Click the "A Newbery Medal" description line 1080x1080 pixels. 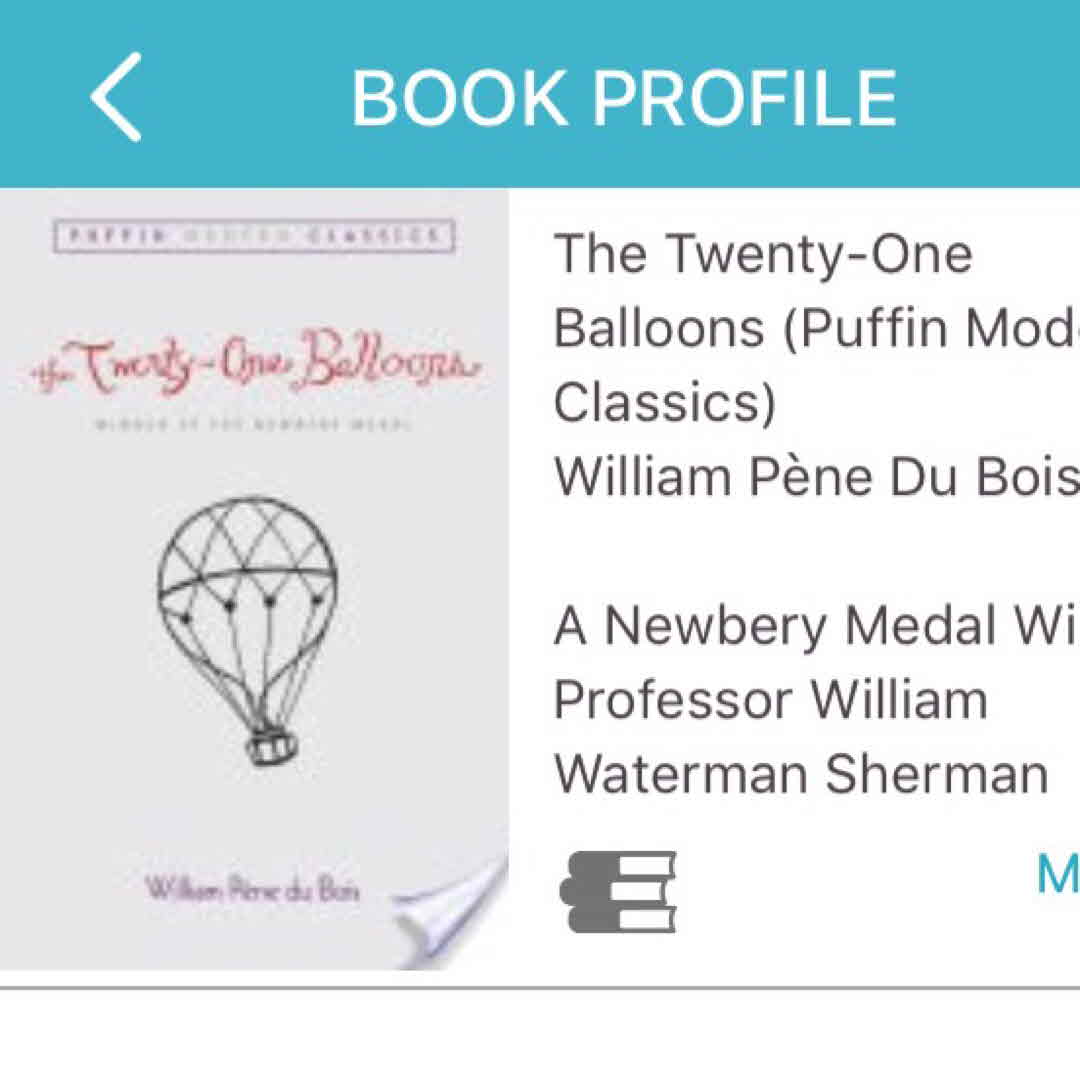pyautogui.click(x=815, y=627)
